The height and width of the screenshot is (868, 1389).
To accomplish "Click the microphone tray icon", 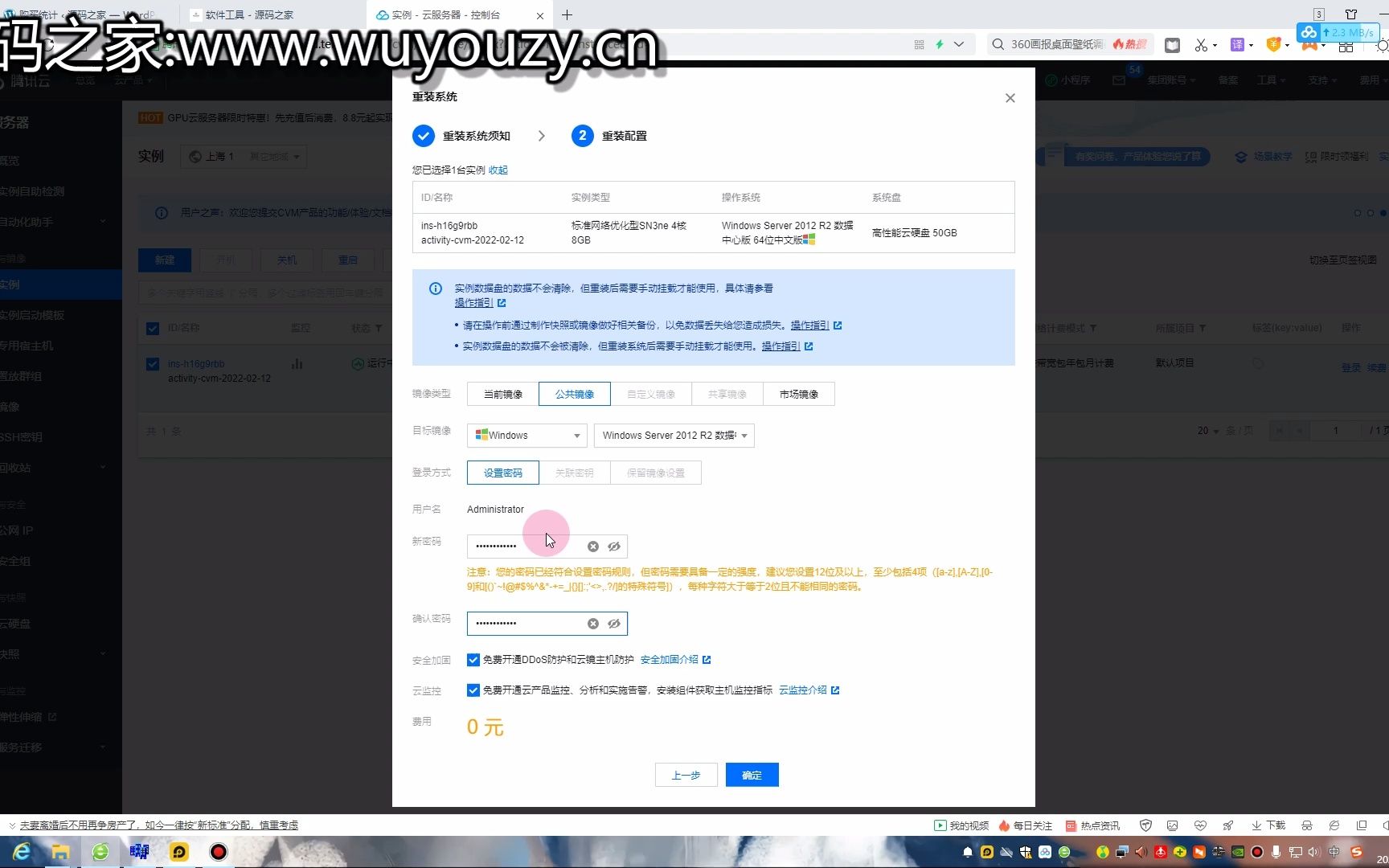I will pos(1276,852).
